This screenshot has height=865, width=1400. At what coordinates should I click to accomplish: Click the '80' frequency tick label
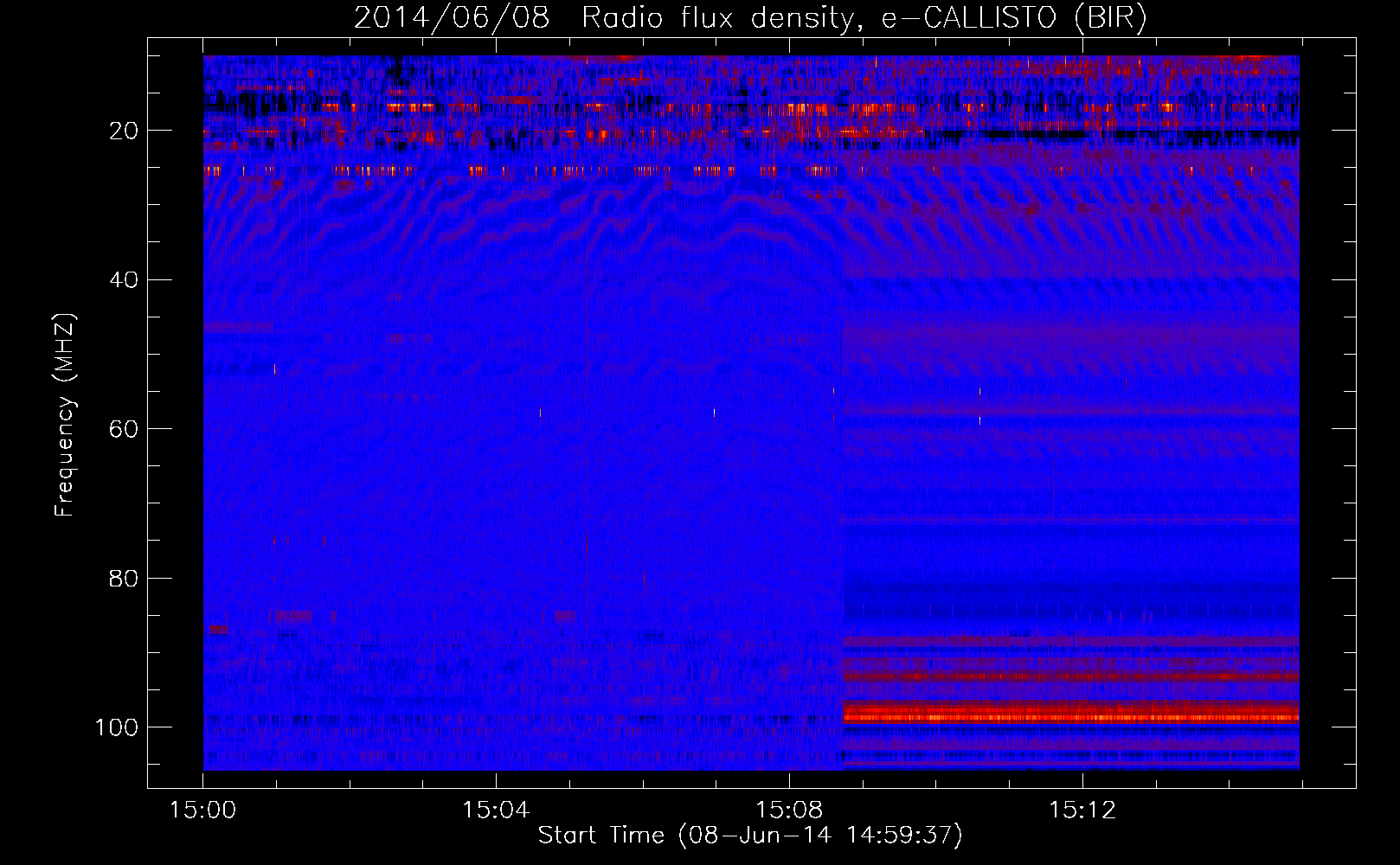(x=124, y=579)
